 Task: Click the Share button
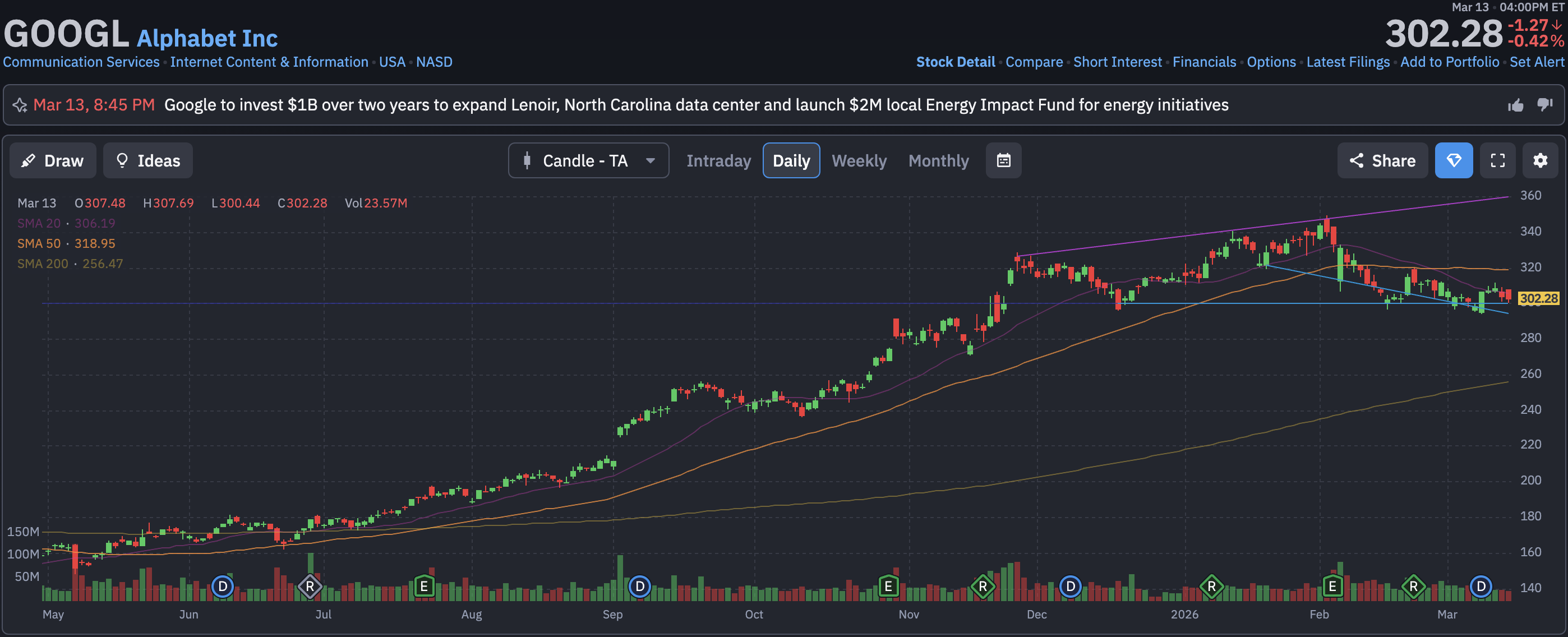[x=1382, y=160]
